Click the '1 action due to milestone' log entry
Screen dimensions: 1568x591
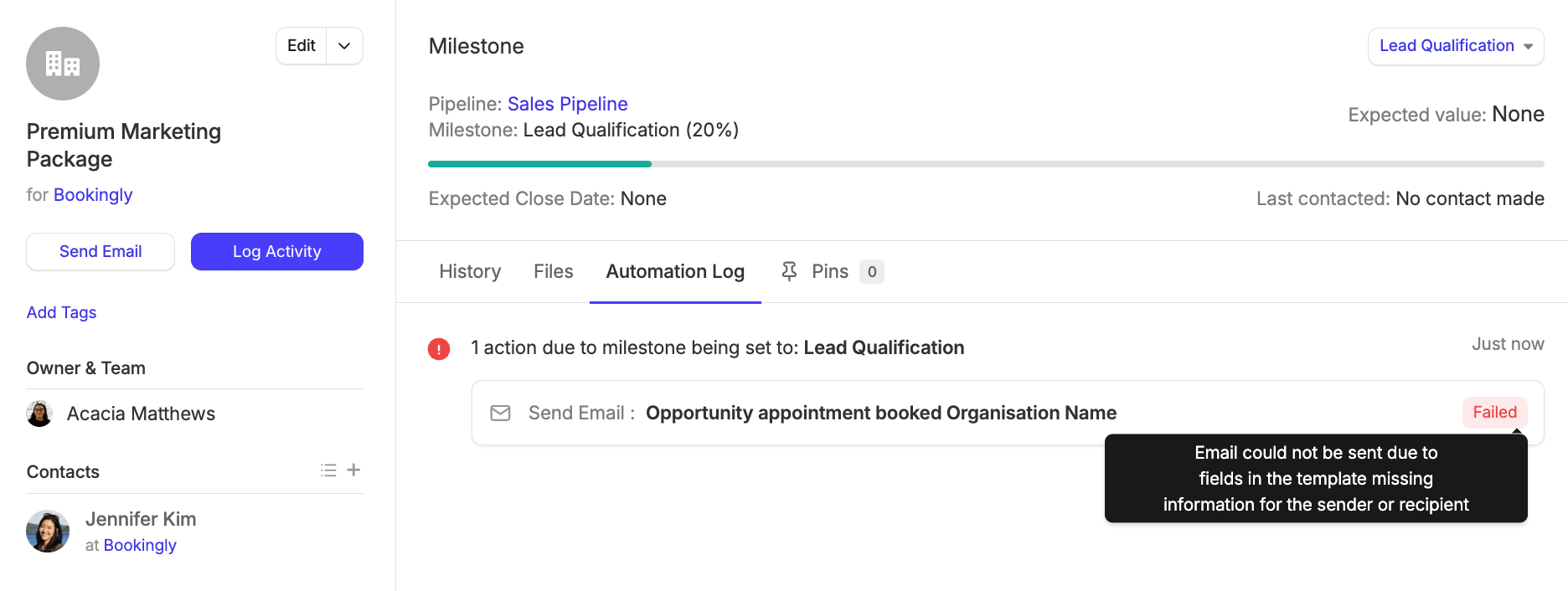coord(717,347)
